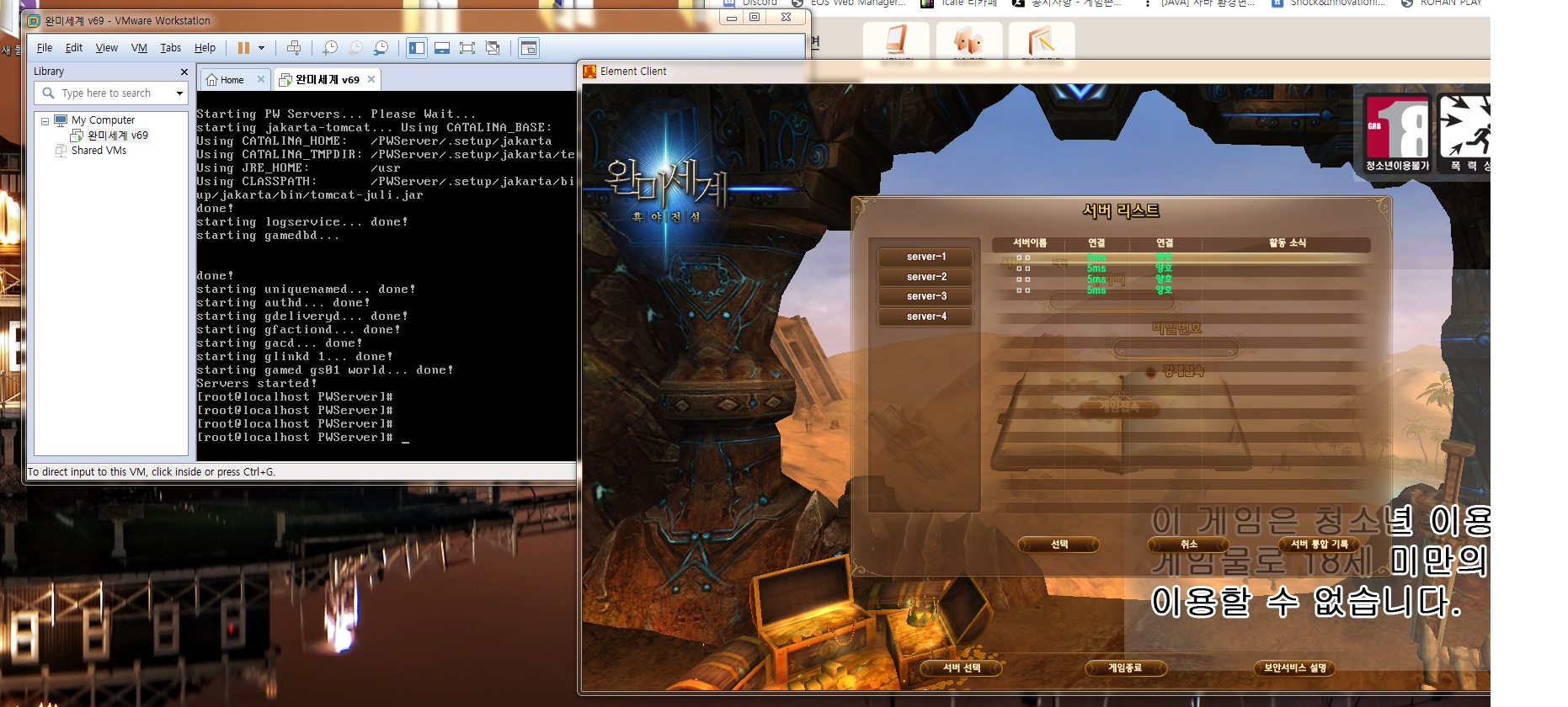Select 완미세계 v69 in the Library tree

tap(118, 136)
